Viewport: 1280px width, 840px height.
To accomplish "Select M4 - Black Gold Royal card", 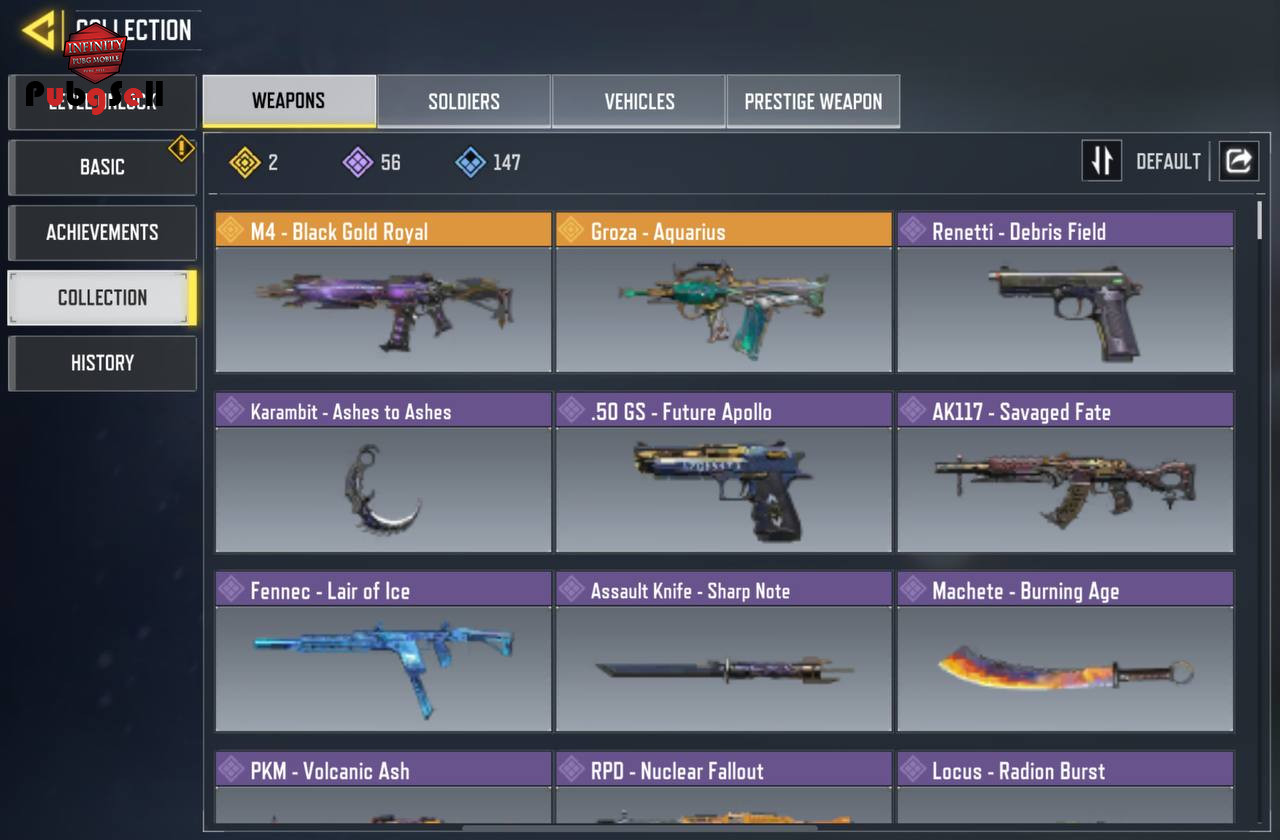I will coord(383,292).
